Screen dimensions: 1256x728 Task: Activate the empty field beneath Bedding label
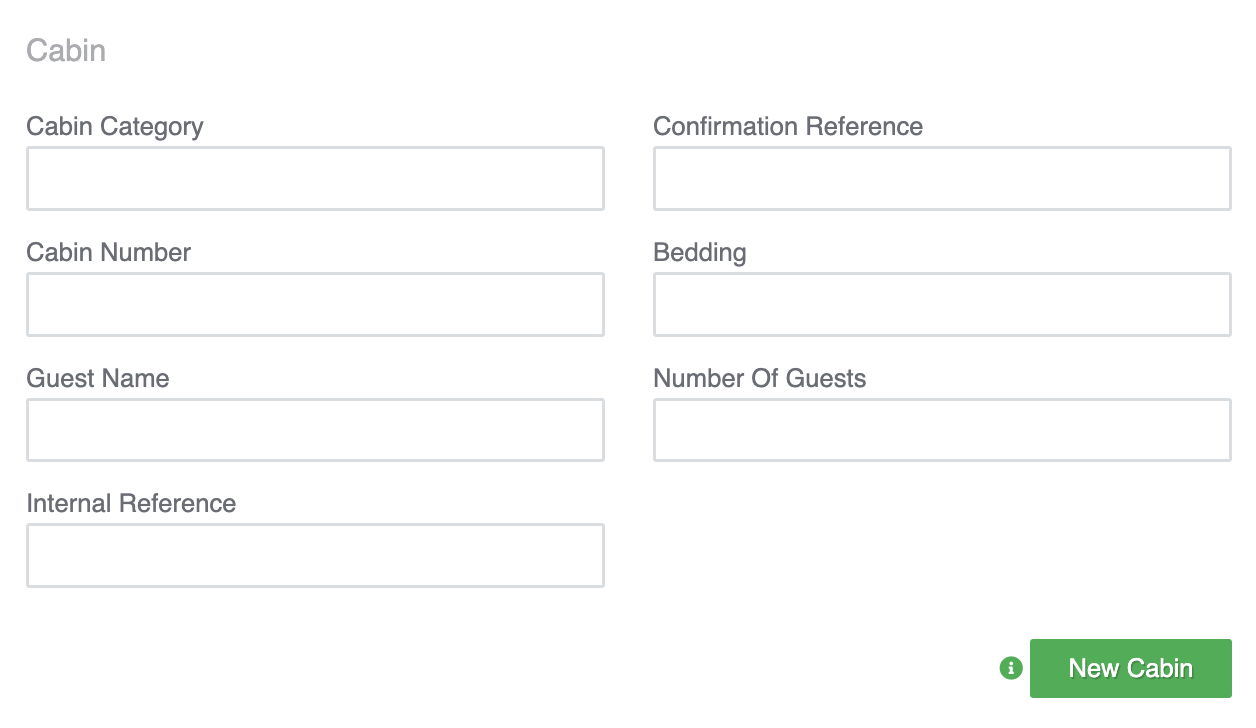click(x=942, y=305)
